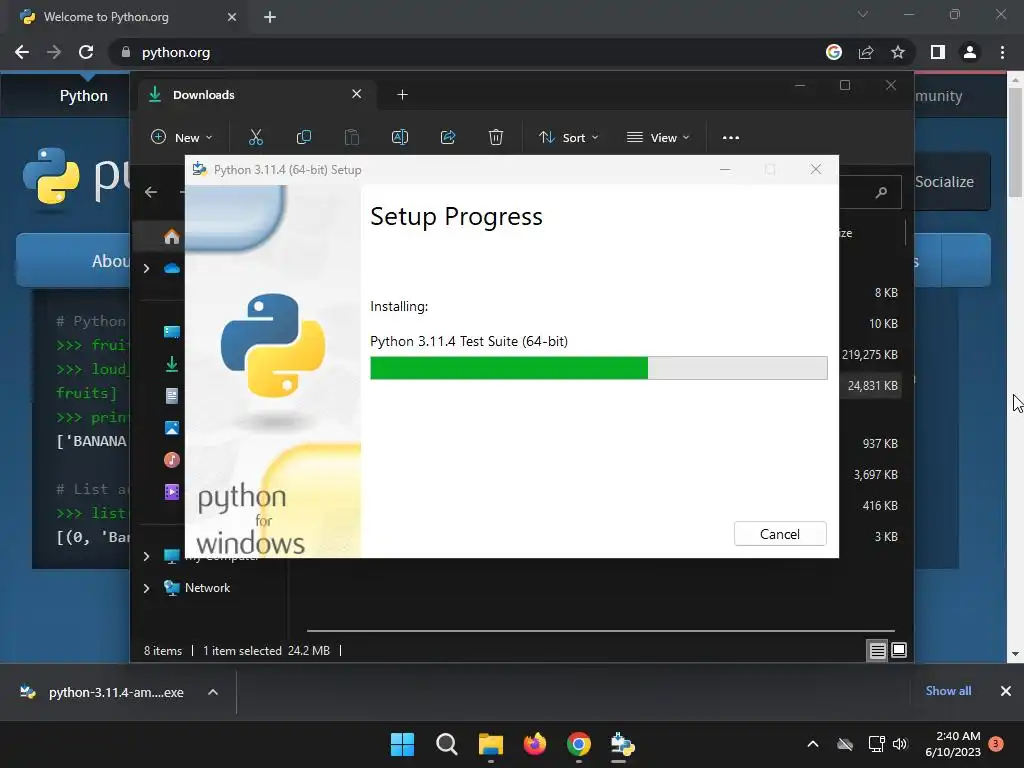Open clock and notification center

click(x=963, y=744)
